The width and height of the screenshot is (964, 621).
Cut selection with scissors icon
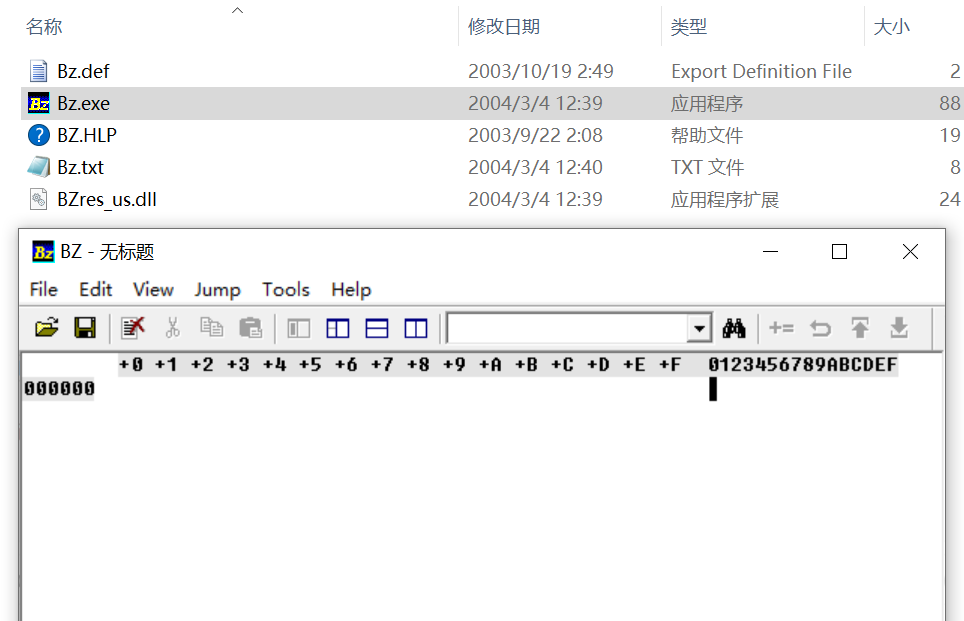coord(173,328)
